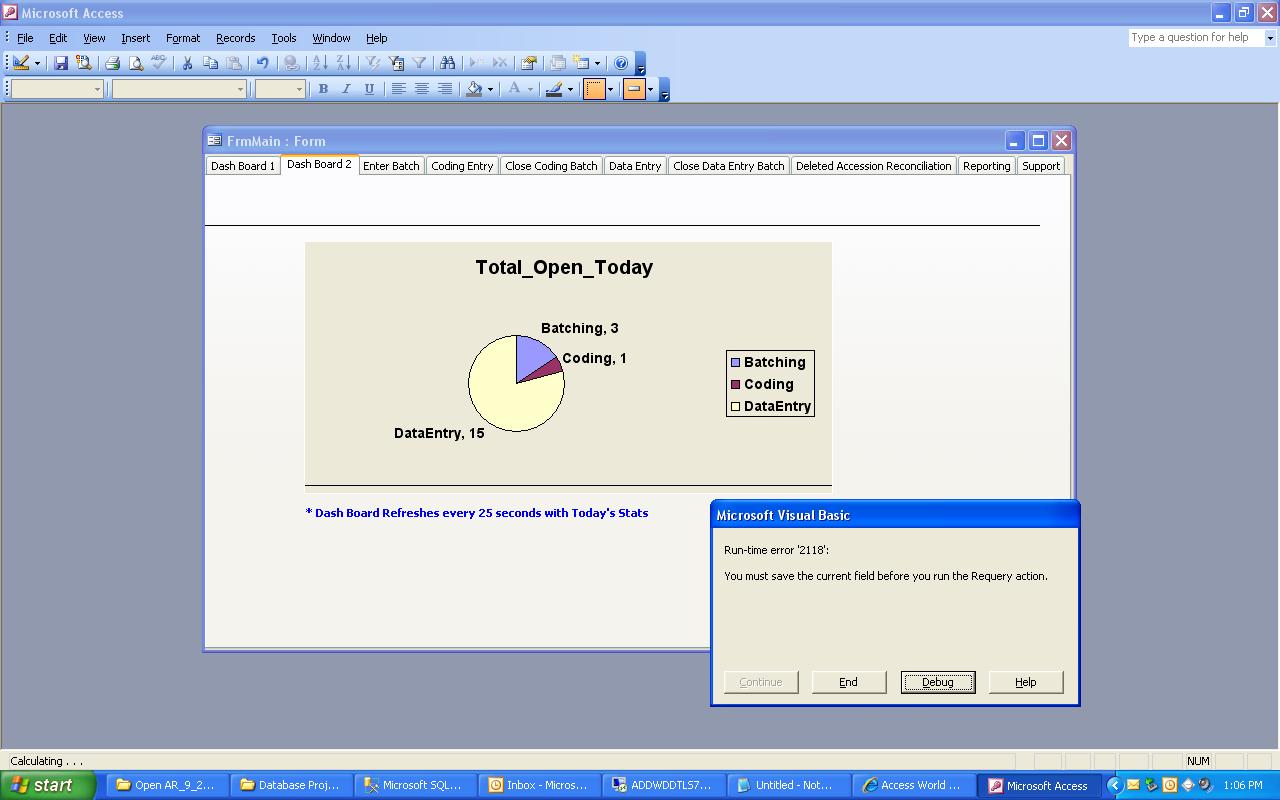Click the Total_Open_Today pie chart
The width and height of the screenshot is (1280, 800).
click(x=516, y=383)
